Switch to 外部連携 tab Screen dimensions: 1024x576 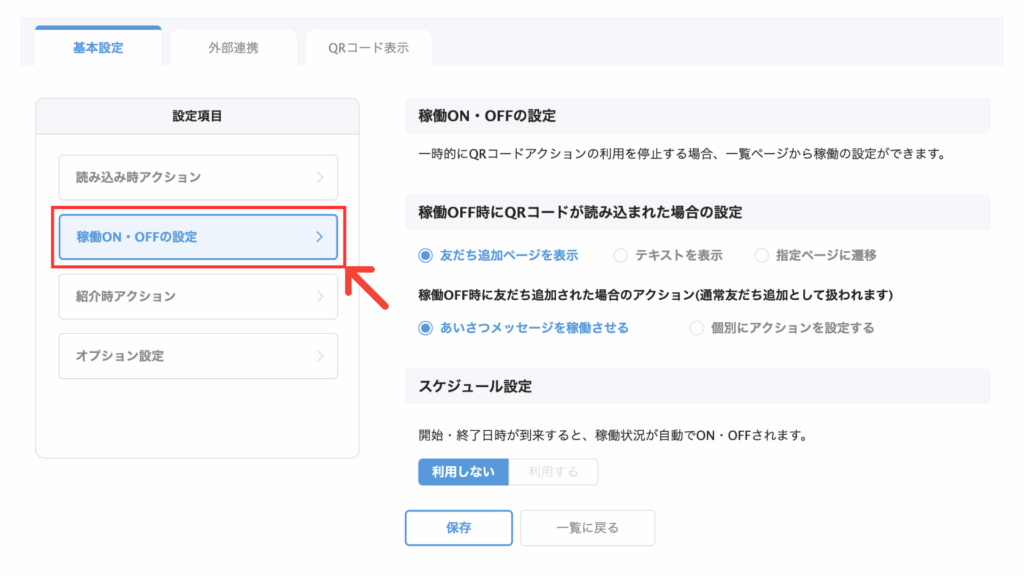(x=233, y=48)
